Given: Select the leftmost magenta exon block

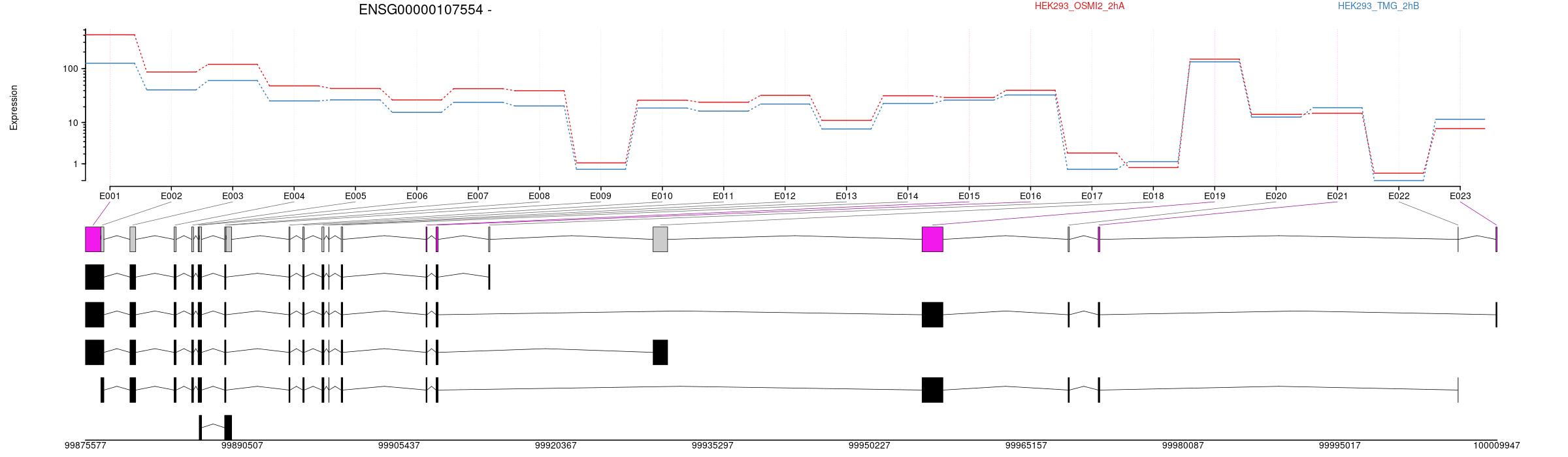Looking at the screenshot, I should pos(93,239).
